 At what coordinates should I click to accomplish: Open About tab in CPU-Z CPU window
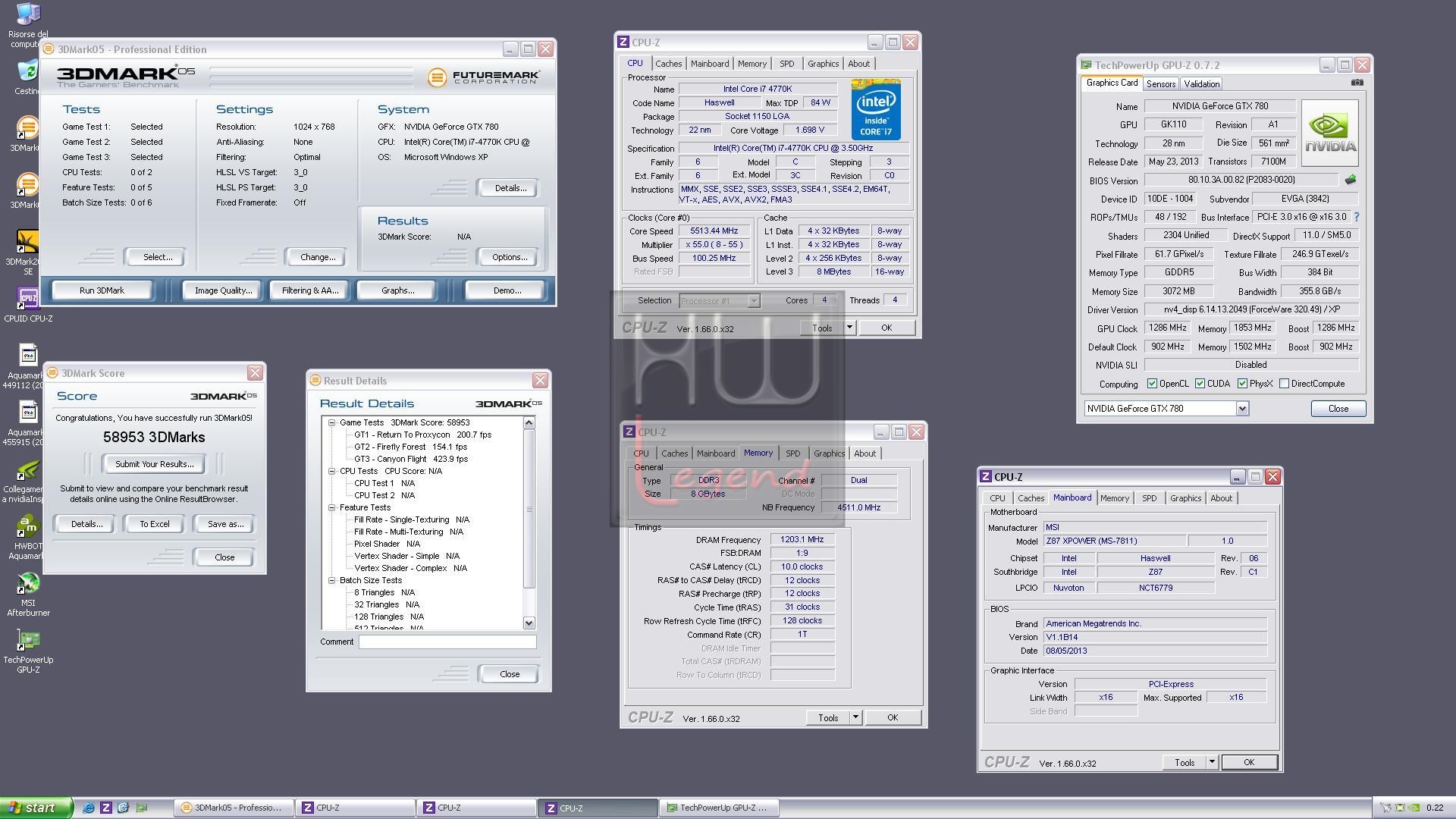859,64
